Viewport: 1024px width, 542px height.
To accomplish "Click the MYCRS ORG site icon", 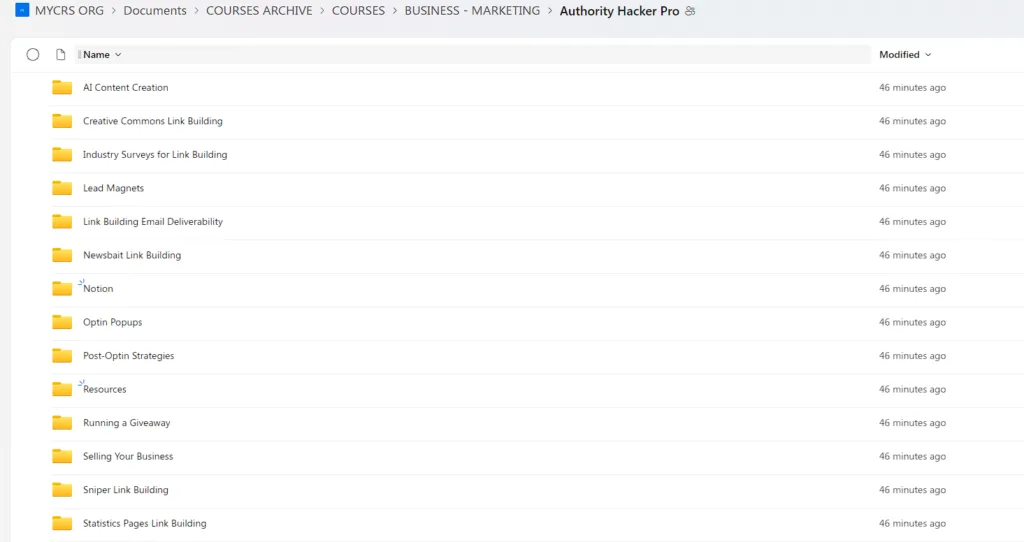I will pyautogui.click(x=22, y=11).
